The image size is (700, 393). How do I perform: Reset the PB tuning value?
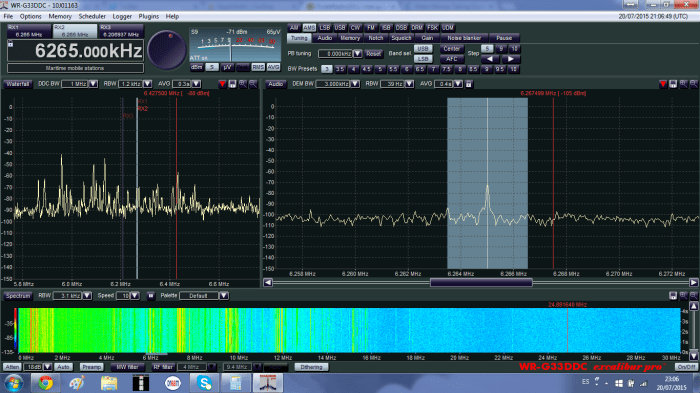(374, 54)
